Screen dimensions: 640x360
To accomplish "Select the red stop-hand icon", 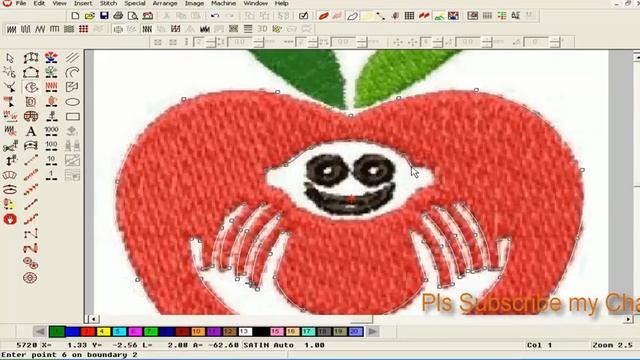I will (10, 219).
